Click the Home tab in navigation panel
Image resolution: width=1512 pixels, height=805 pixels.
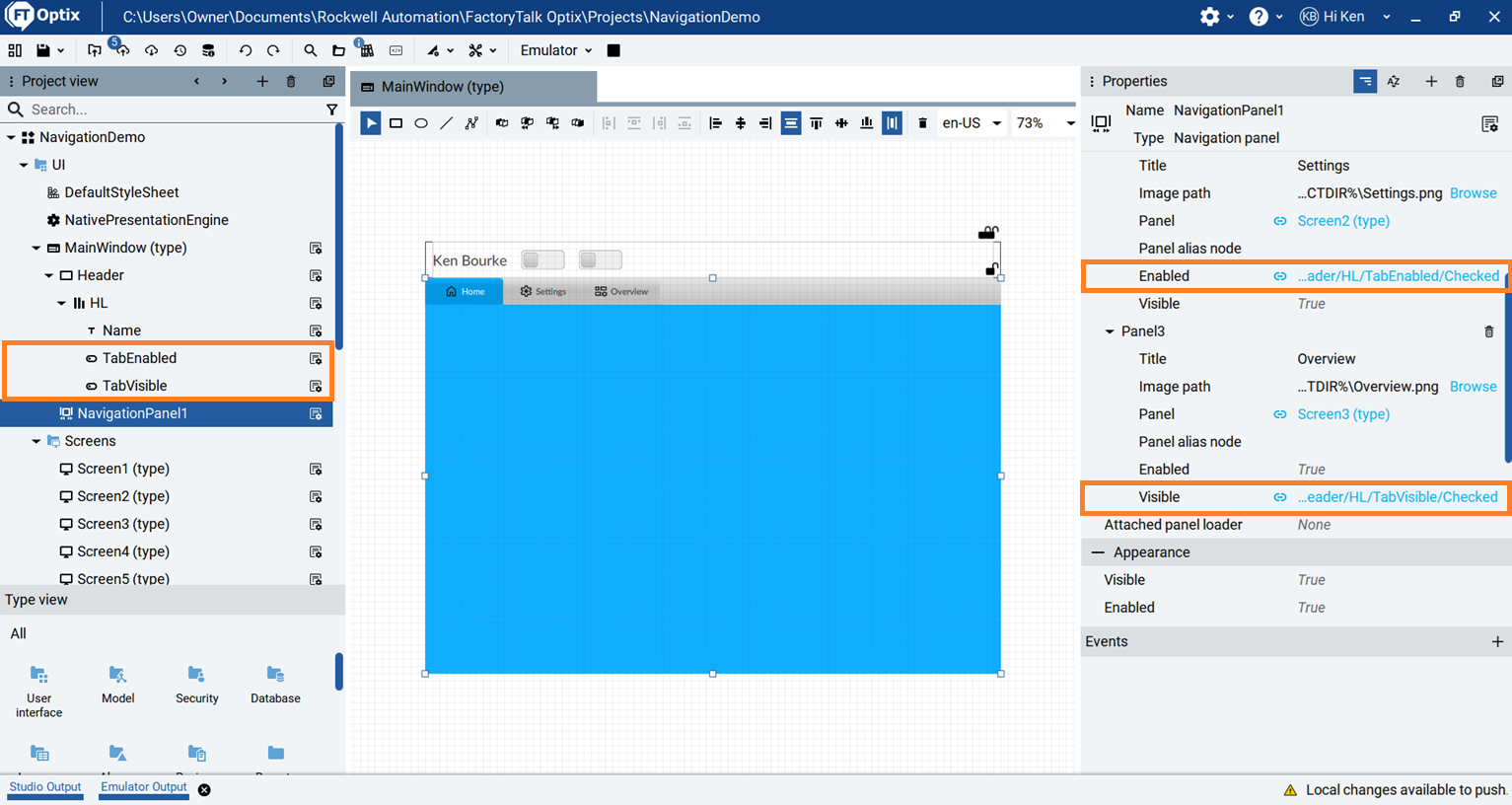465,291
